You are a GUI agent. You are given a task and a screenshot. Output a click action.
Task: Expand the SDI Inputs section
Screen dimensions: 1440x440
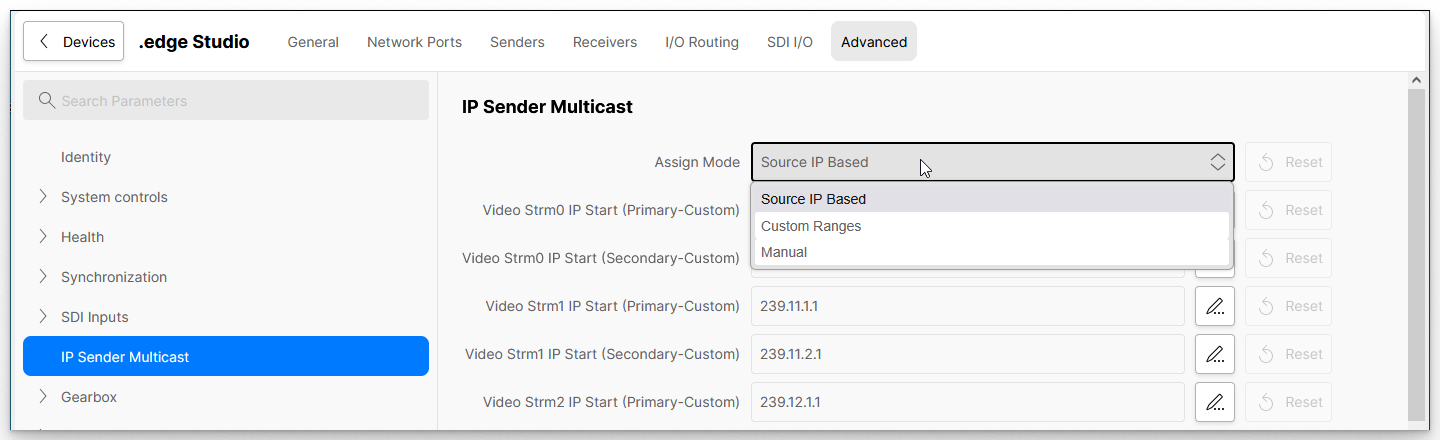pyautogui.click(x=43, y=317)
